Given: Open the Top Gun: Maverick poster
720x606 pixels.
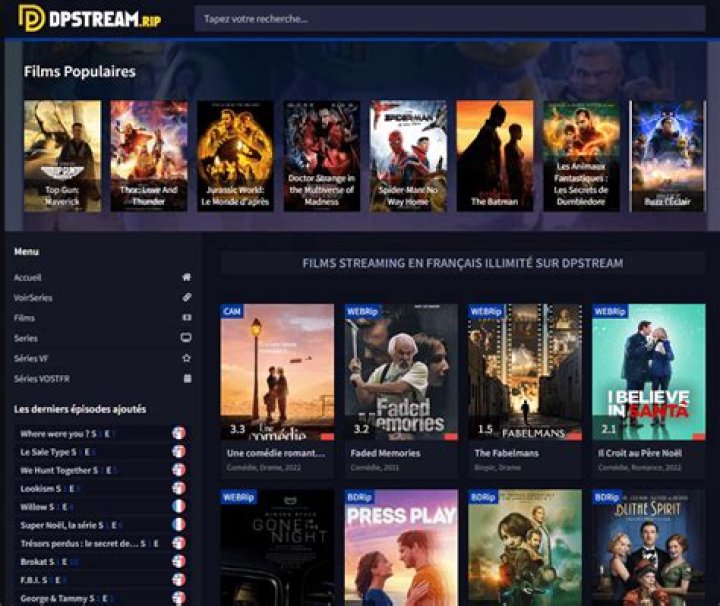Looking at the screenshot, I should [x=62, y=156].
